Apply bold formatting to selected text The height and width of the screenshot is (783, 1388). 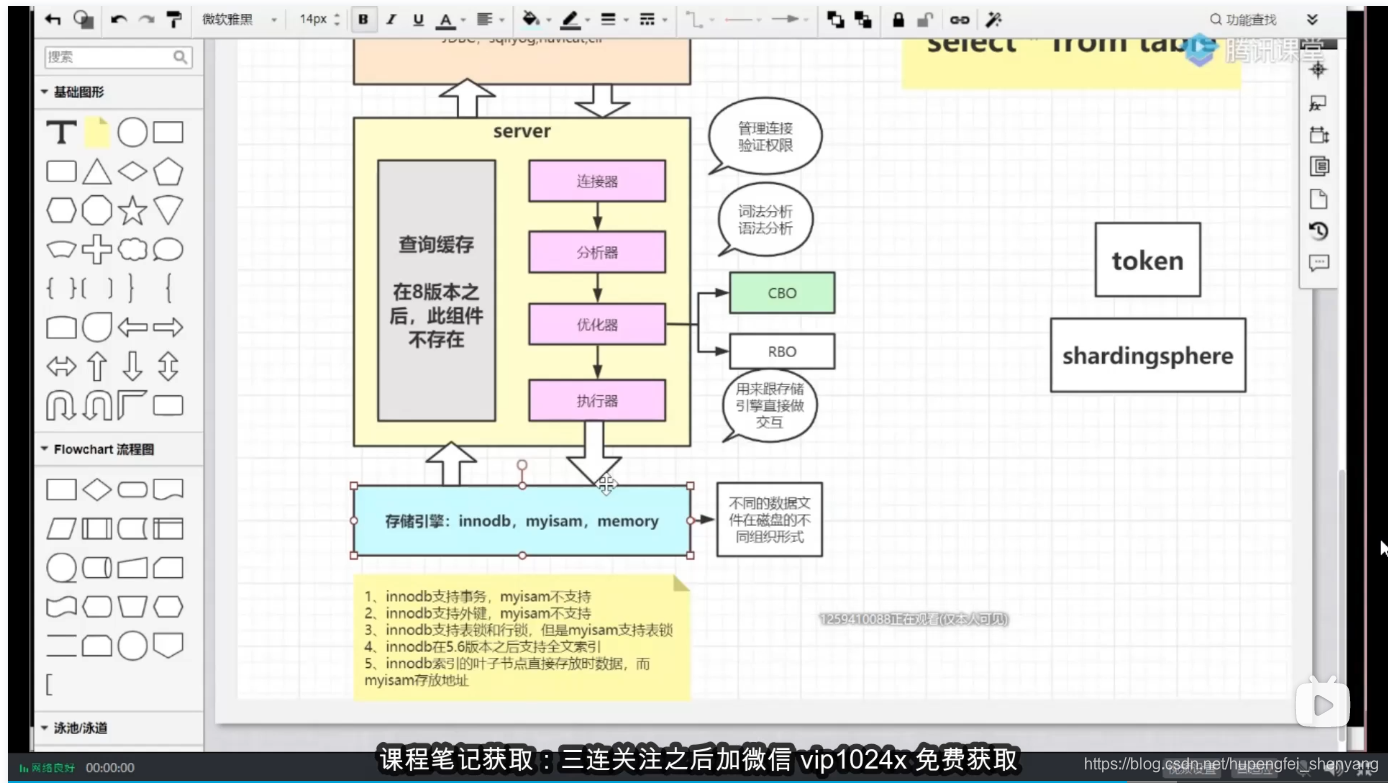point(363,19)
